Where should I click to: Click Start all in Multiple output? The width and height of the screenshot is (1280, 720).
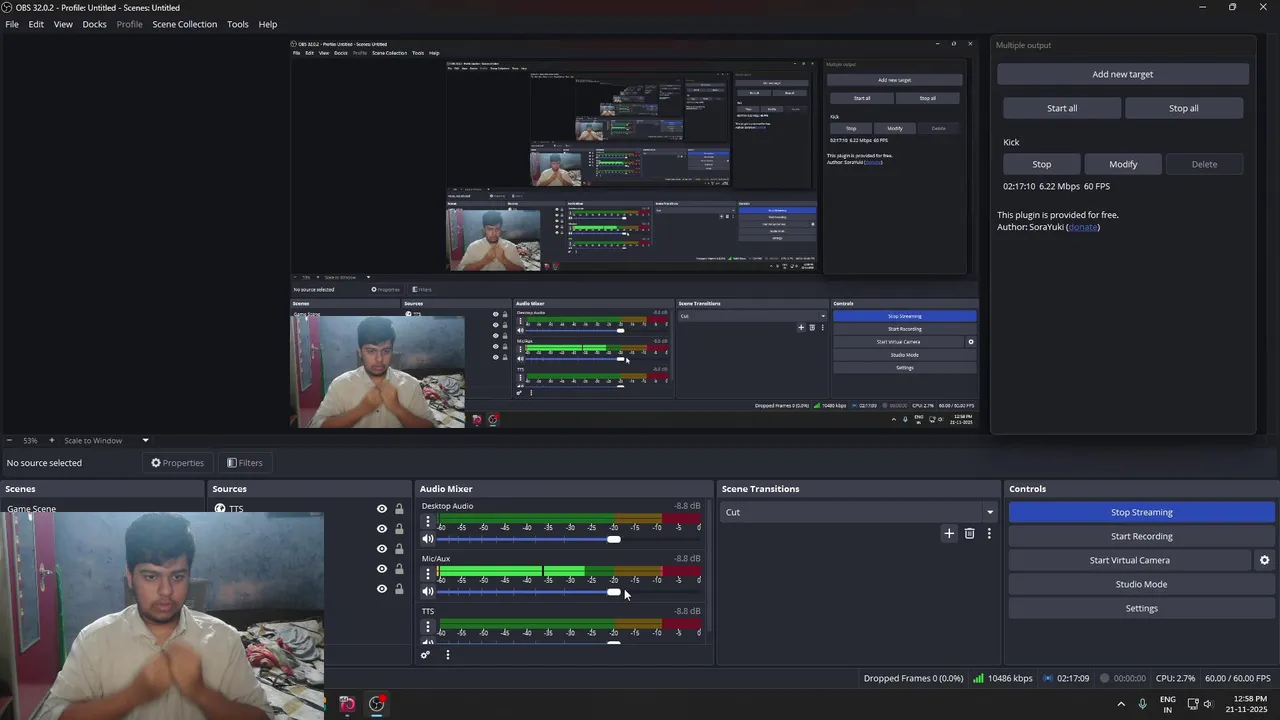pyautogui.click(x=1062, y=108)
